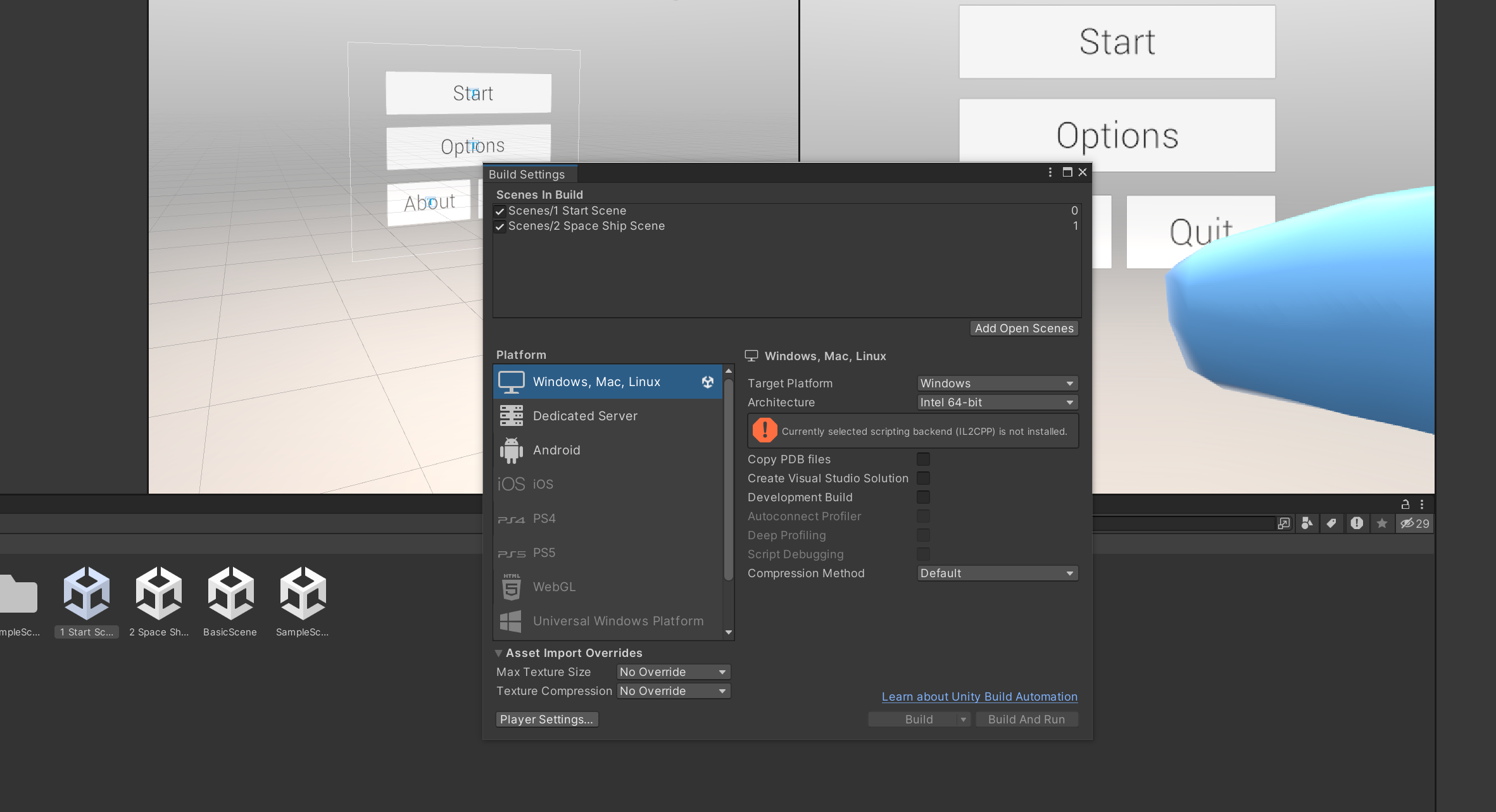Click the Project panel lock icon
Viewport: 1496px width, 812px height.
(1405, 504)
